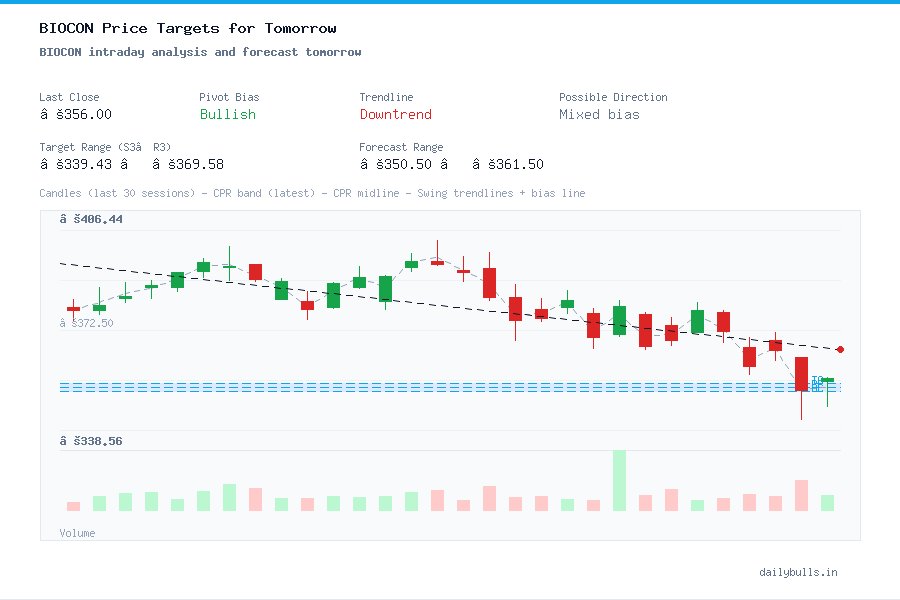This screenshot has width=900, height=600.
Task: Toggle the 'Volume' pane label
Action: (x=77, y=533)
